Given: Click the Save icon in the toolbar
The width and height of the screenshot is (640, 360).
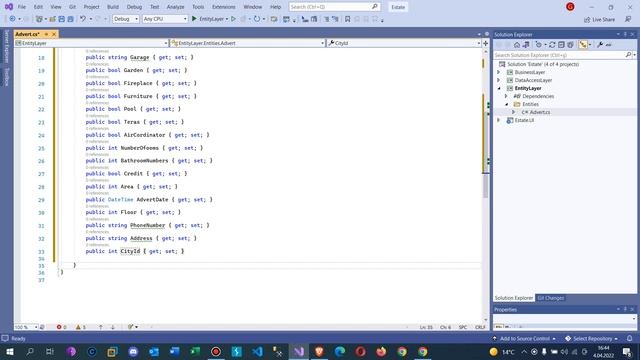Looking at the screenshot, I should [61, 19].
